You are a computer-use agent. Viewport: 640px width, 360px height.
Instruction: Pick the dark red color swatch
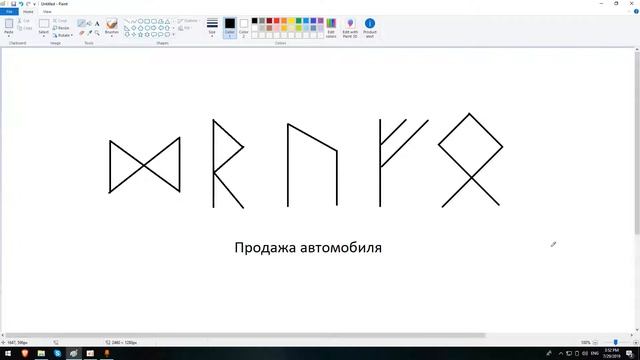pyautogui.click(x=269, y=21)
